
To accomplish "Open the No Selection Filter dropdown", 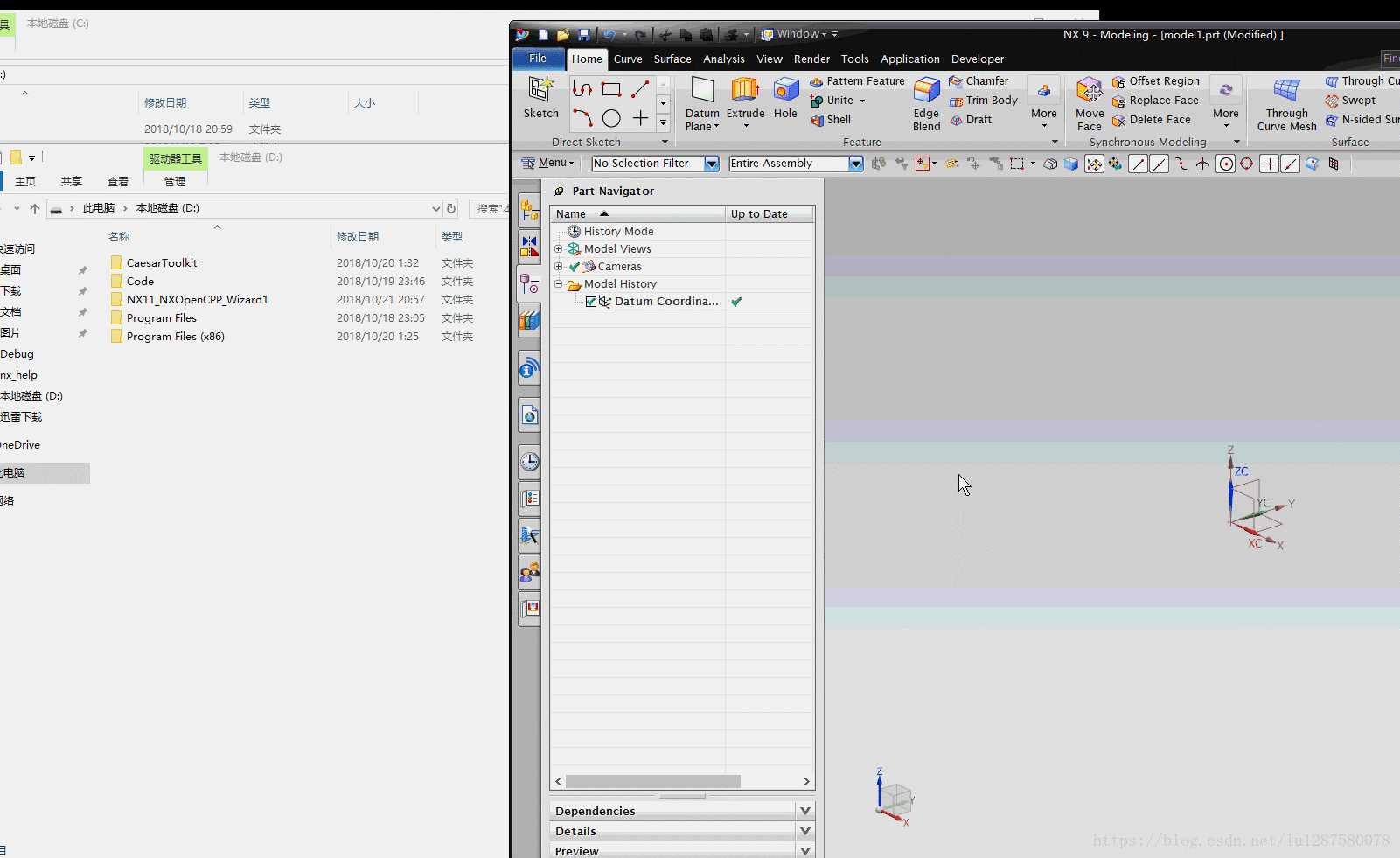I will tap(712, 164).
